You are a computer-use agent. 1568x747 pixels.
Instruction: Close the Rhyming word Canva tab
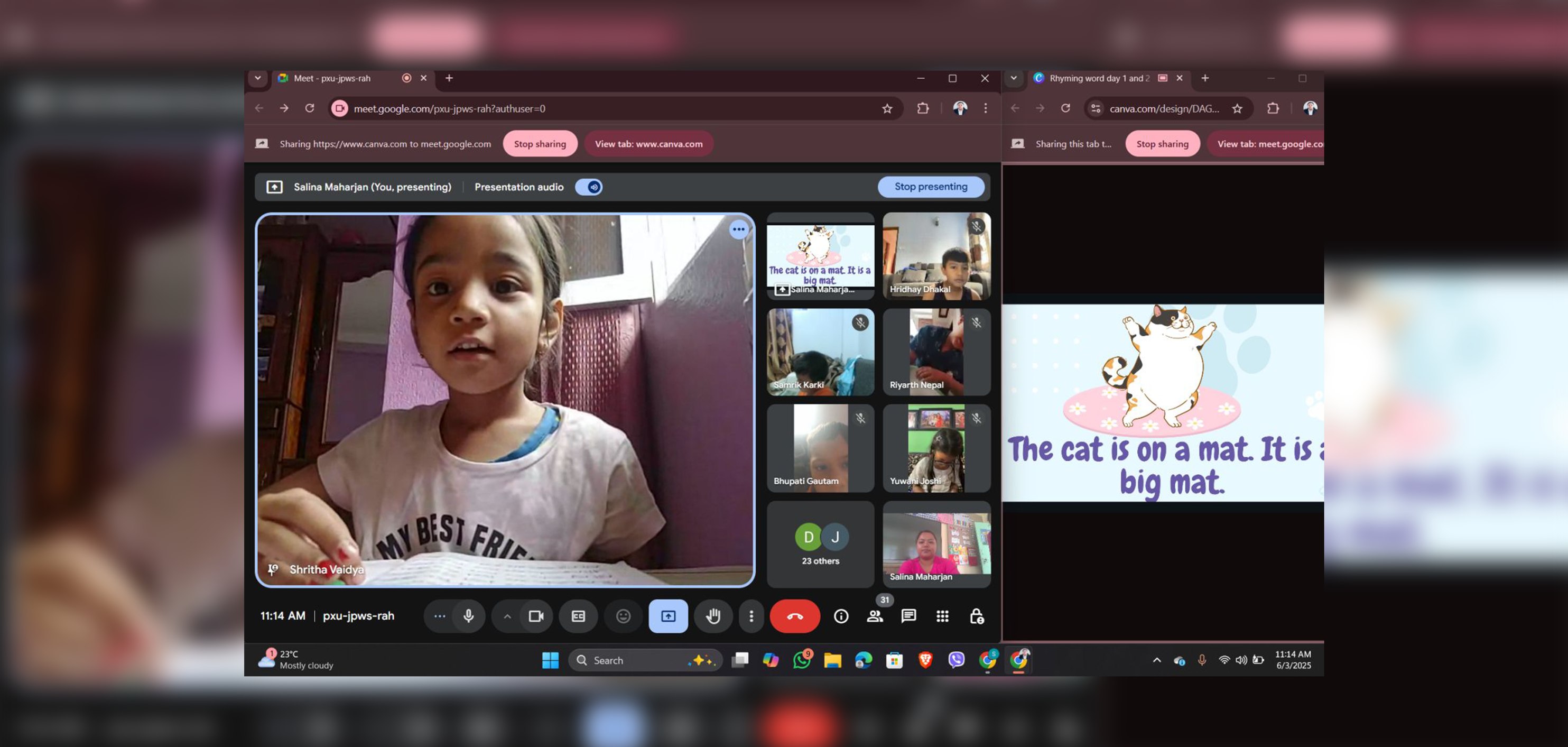1180,78
